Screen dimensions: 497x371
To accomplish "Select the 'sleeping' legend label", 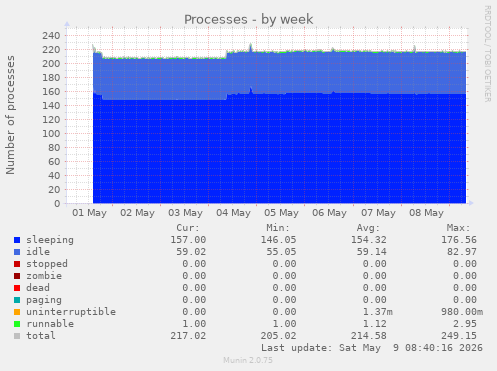I will click(50, 240).
